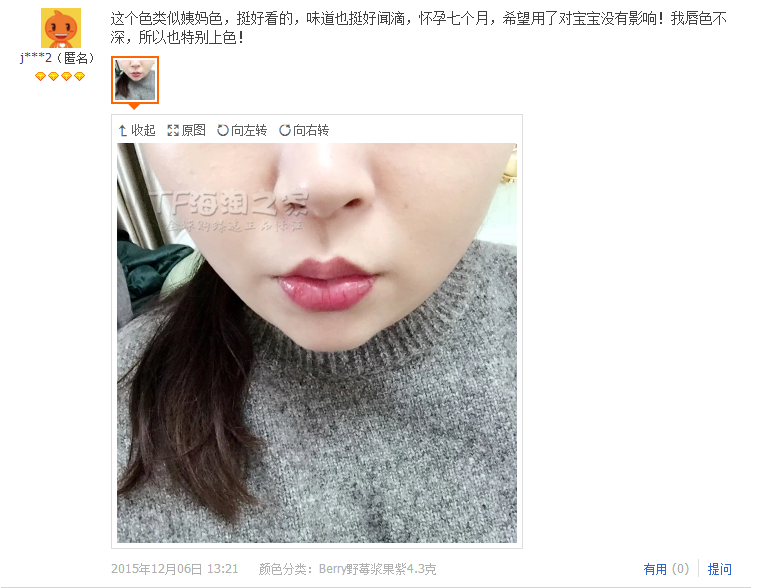Click the 提问 link
The width and height of the screenshot is (757, 588).
(x=720, y=569)
